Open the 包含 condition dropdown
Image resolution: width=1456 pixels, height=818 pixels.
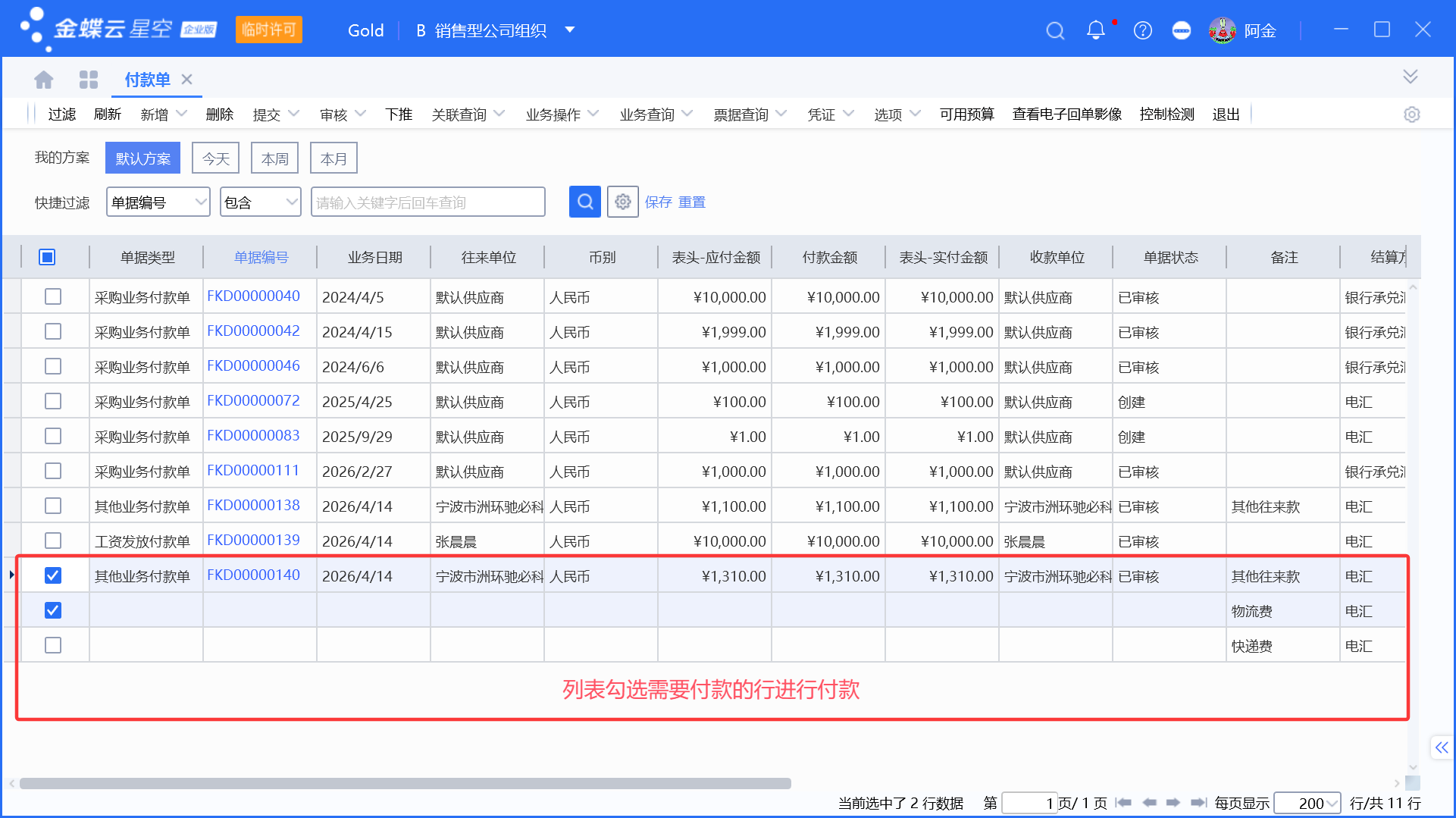tap(260, 202)
